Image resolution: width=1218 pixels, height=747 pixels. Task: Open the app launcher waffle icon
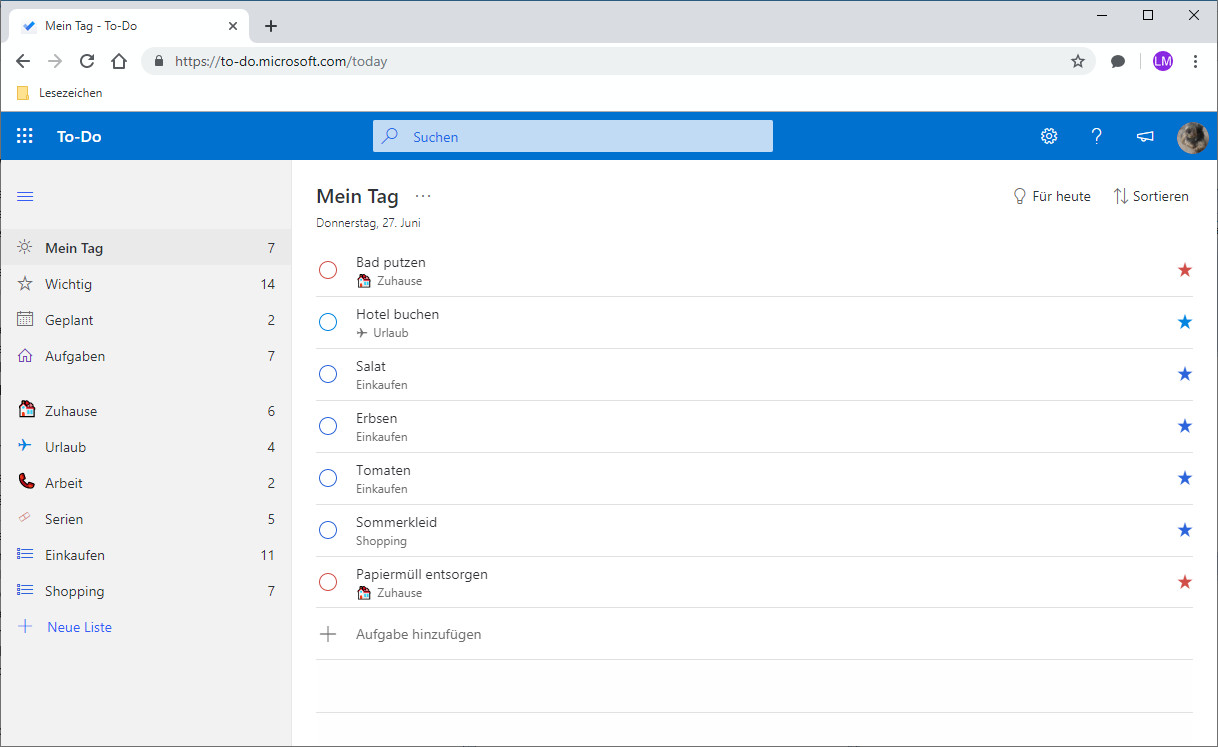(x=25, y=136)
